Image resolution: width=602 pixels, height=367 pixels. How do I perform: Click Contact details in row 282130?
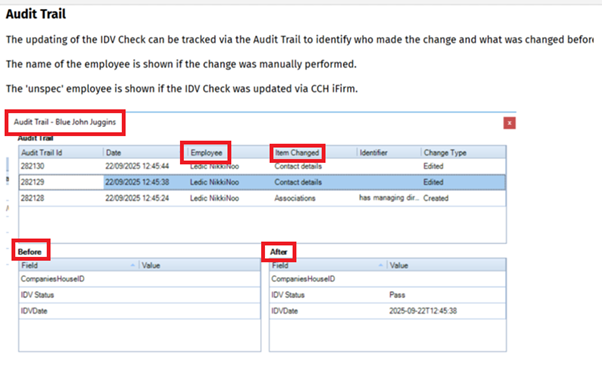tap(298, 166)
